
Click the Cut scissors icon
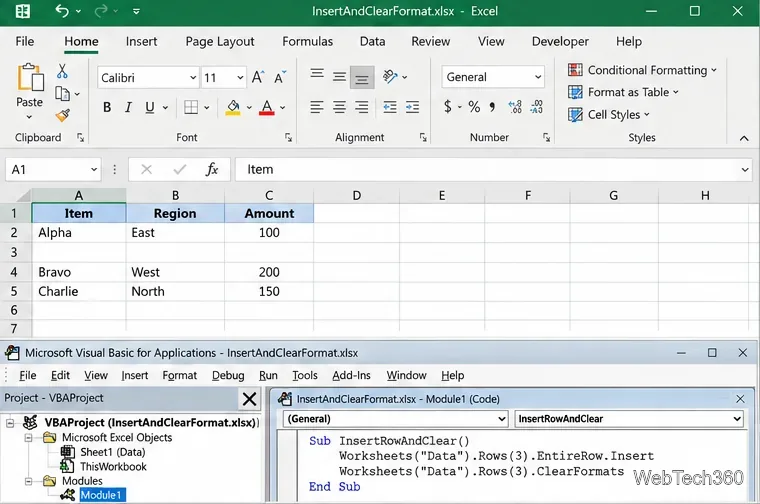pyautogui.click(x=62, y=71)
